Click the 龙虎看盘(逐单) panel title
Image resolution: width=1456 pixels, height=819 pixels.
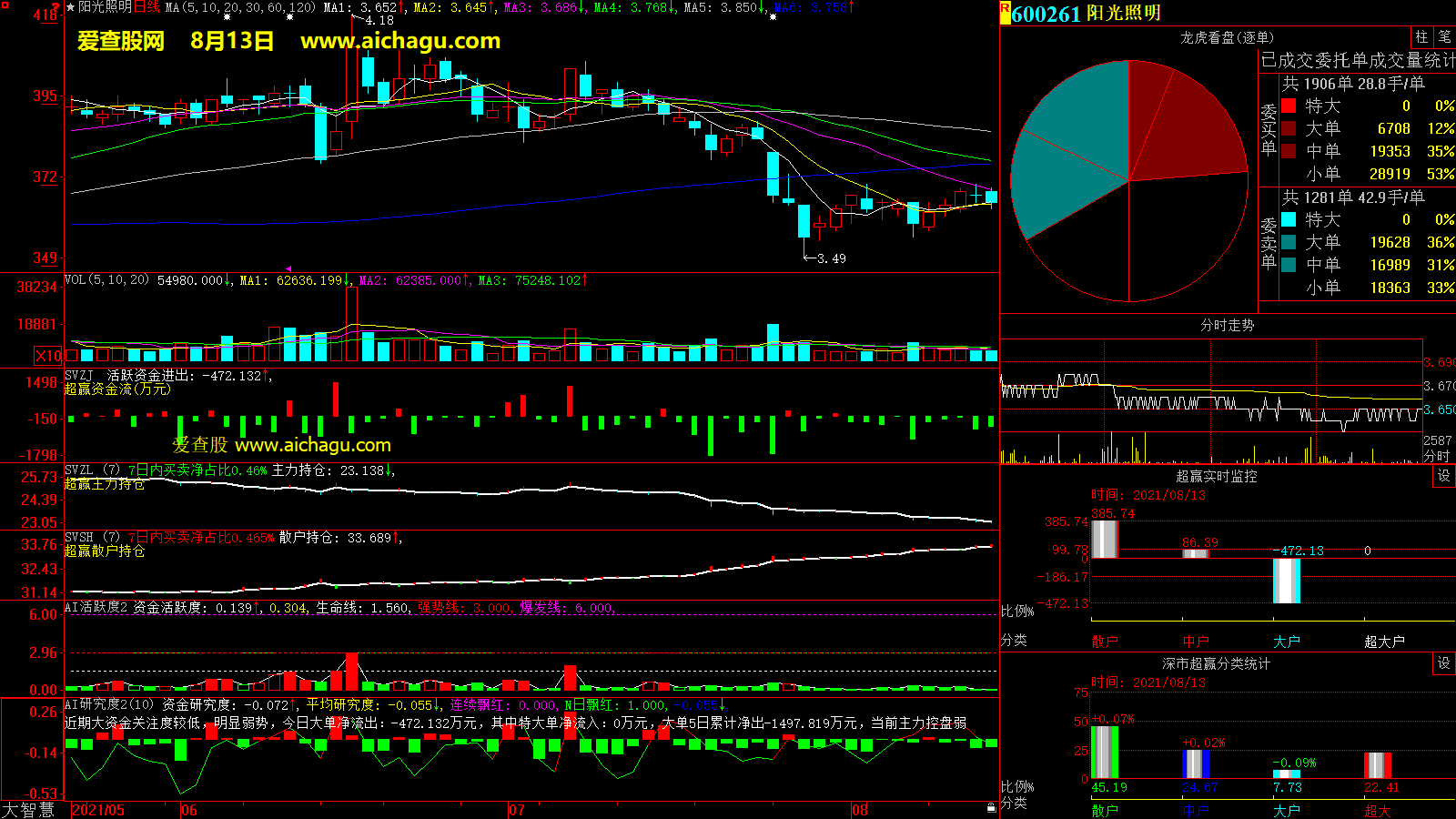tap(1227, 37)
